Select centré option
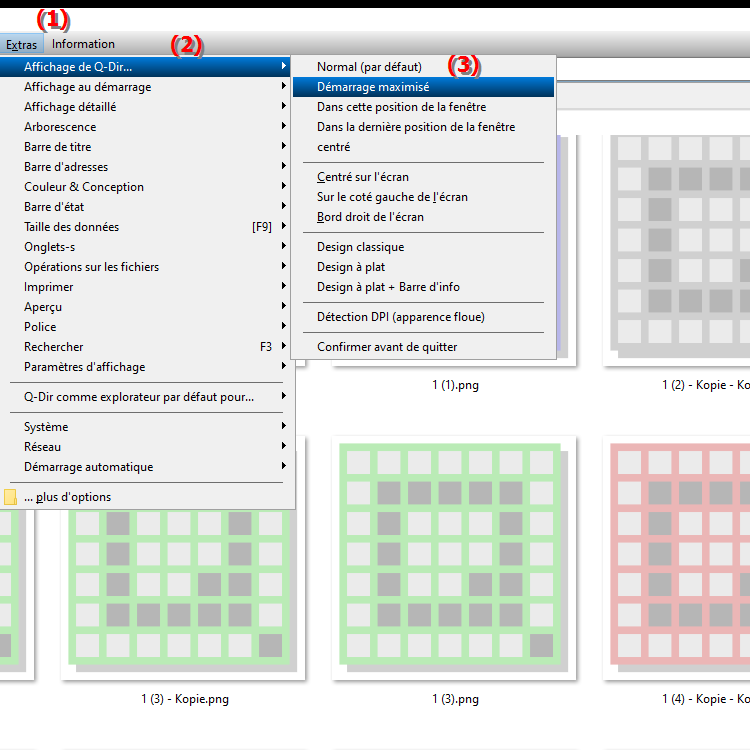Image resolution: width=750 pixels, height=750 pixels. (423, 147)
